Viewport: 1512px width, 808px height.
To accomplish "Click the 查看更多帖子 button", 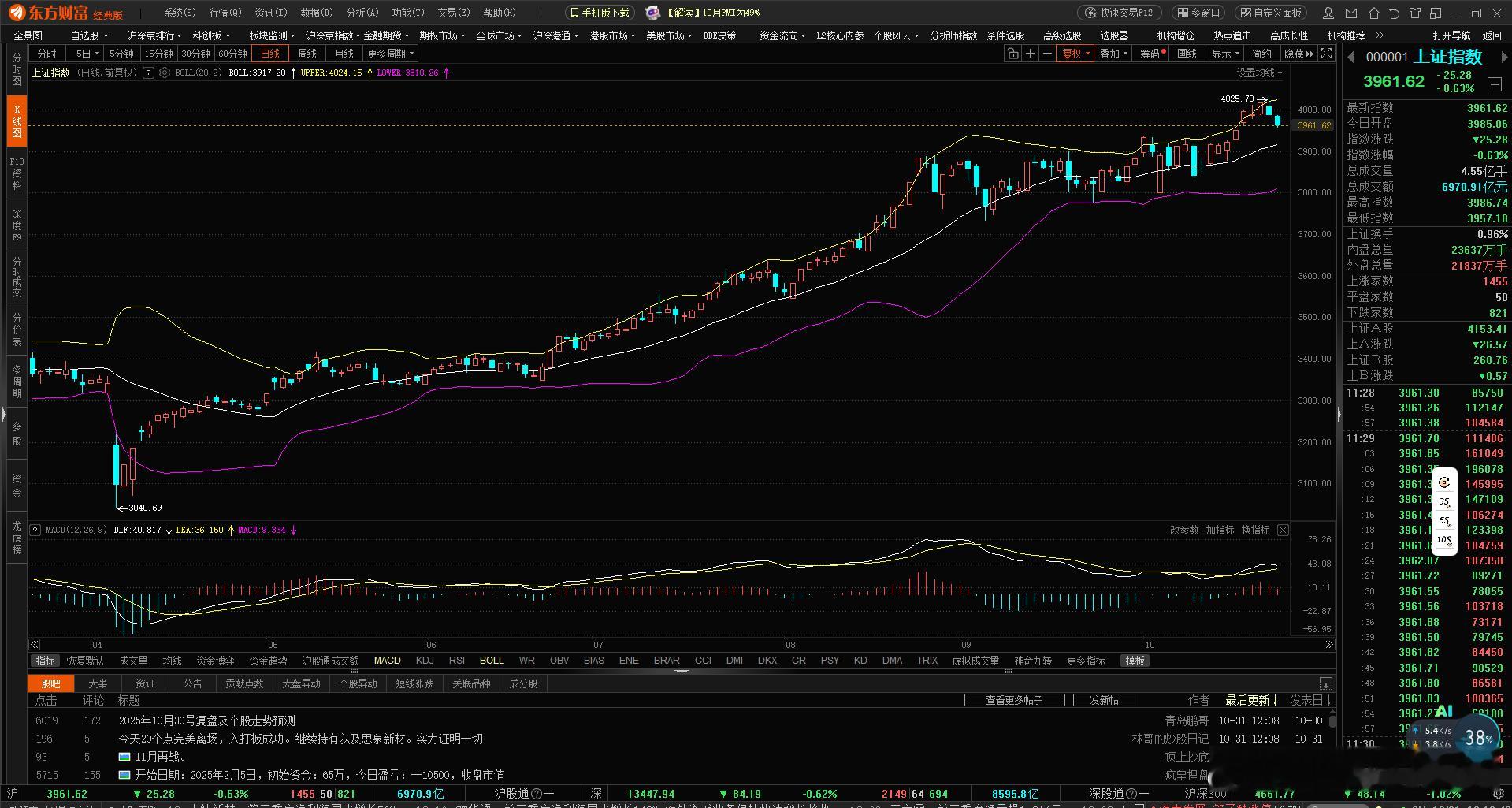I will pyautogui.click(x=1014, y=700).
